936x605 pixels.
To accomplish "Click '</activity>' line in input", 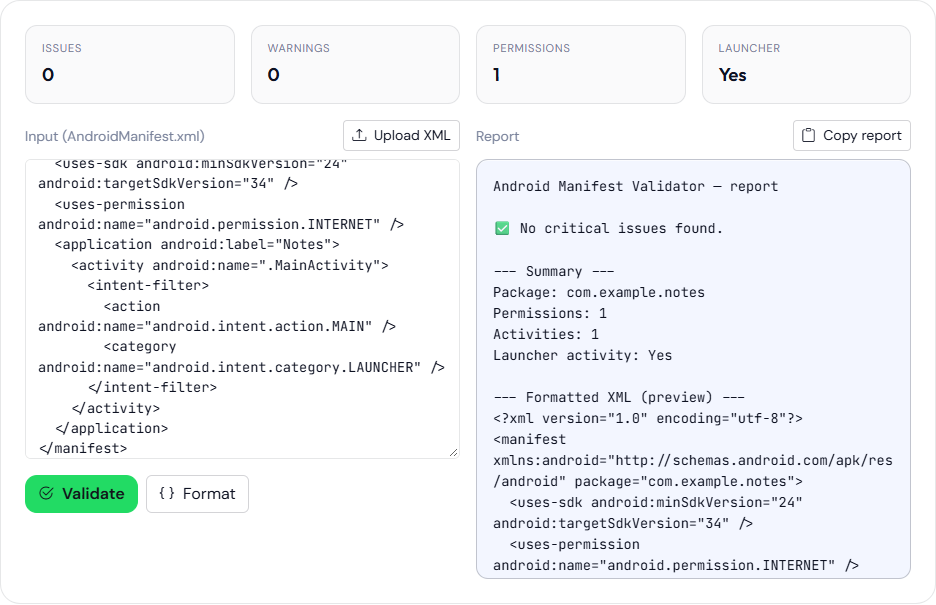I will (116, 408).
